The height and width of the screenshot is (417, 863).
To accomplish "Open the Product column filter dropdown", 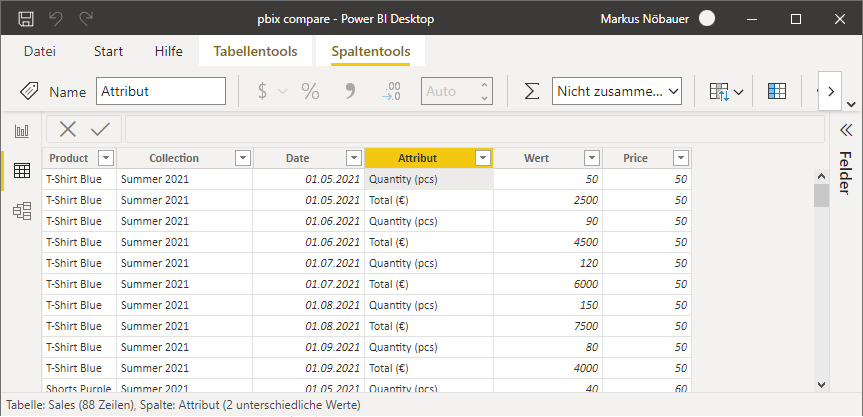I will point(105,158).
